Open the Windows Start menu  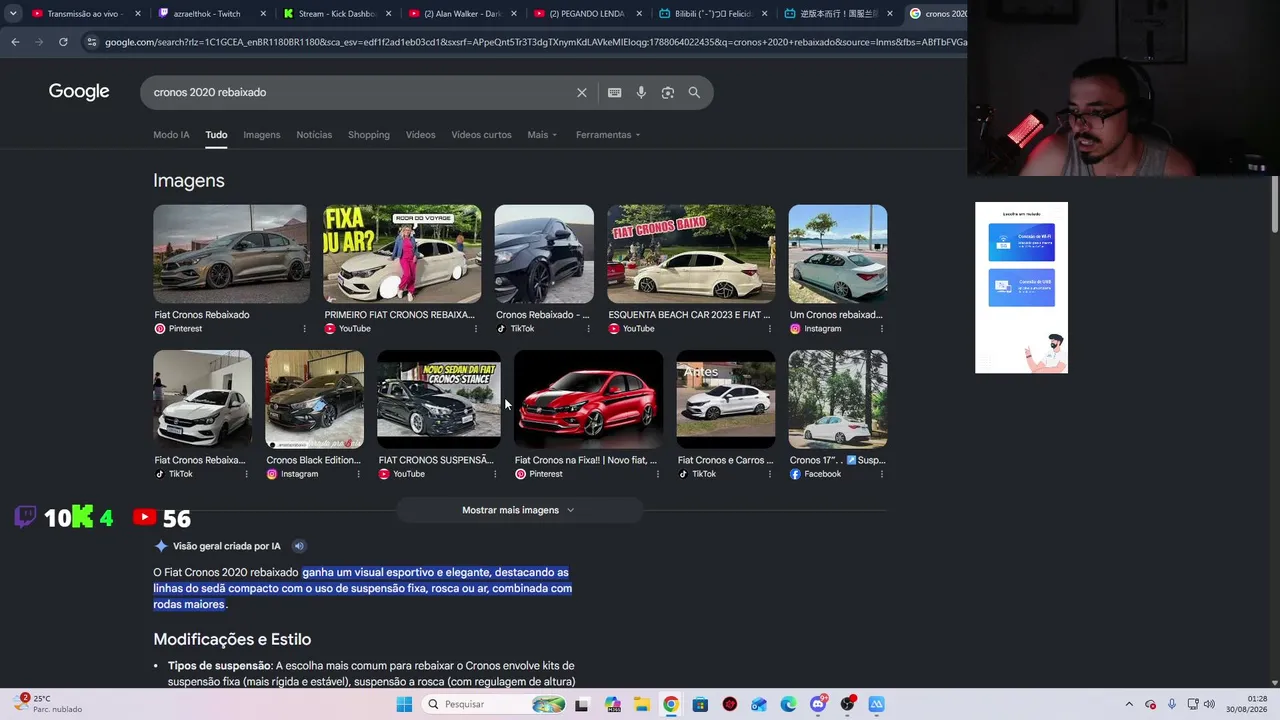click(404, 704)
